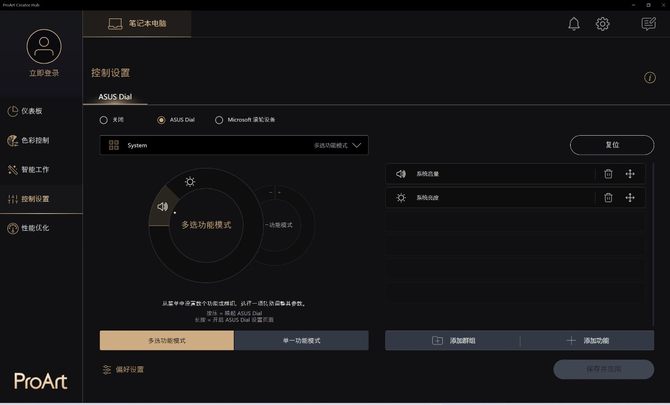Screen dimensions: 670x405
Task: Click the info icon beside 控制设置
Action: (650, 77)
